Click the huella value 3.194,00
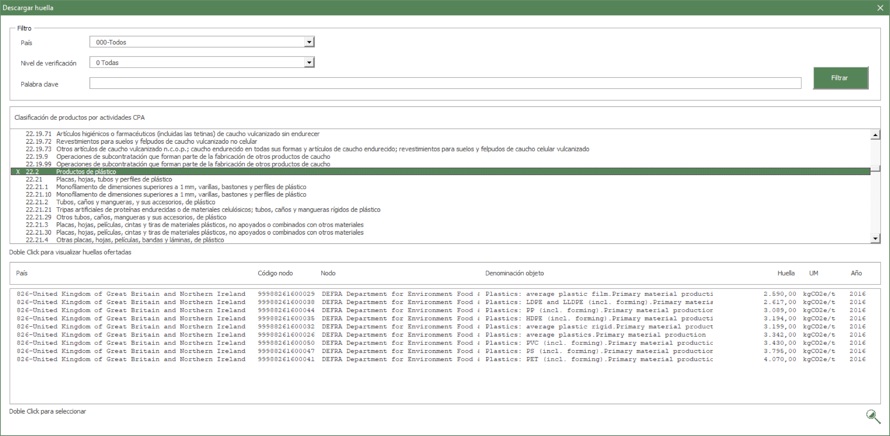The image size is (890, 436). pyautogui.click(x=780, y=319)
